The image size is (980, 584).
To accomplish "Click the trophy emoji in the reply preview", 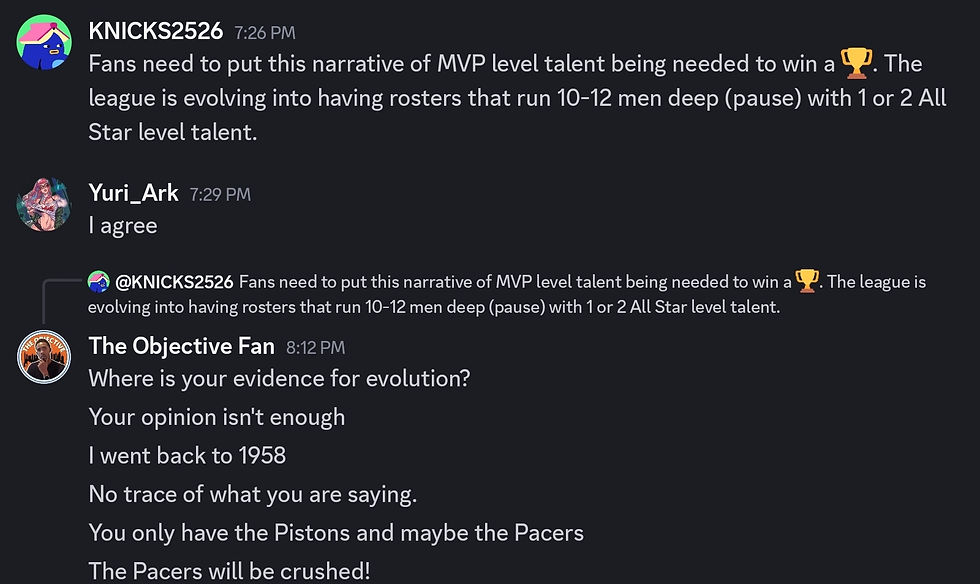I will pyautogui.click(x=806, y=281).
